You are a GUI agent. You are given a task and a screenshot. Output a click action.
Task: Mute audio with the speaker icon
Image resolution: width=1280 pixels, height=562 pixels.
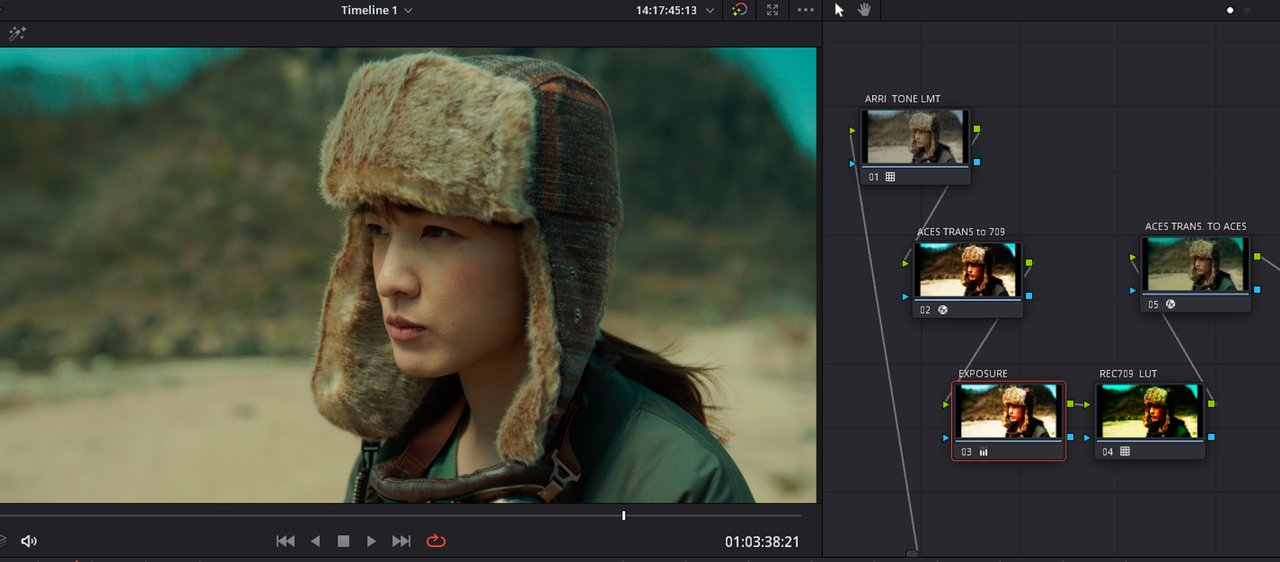click(29, 541)
